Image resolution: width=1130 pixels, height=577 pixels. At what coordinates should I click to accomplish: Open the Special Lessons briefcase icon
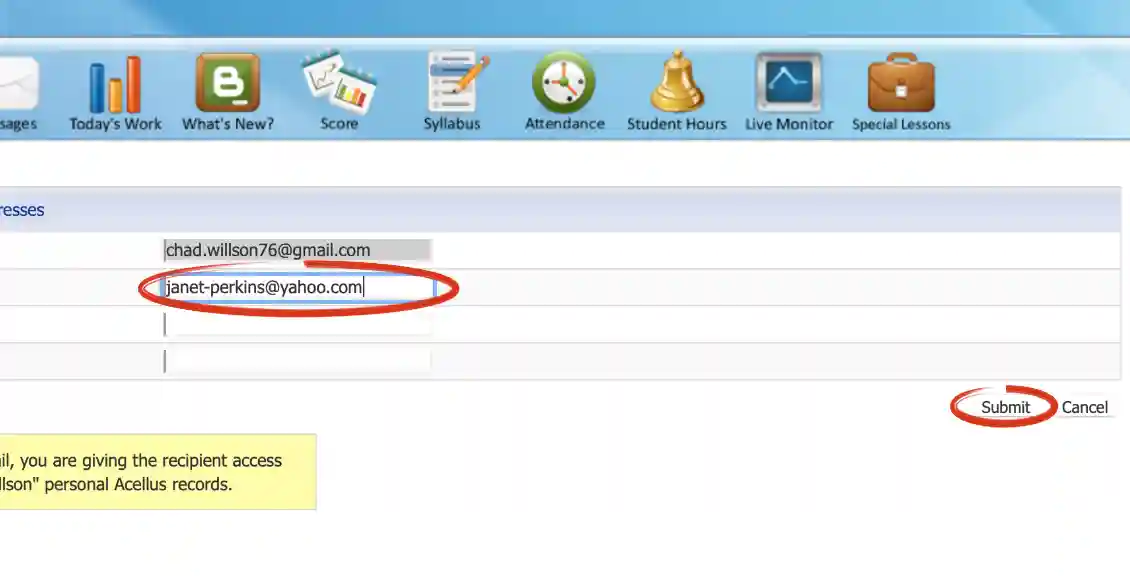click(902, 82)
